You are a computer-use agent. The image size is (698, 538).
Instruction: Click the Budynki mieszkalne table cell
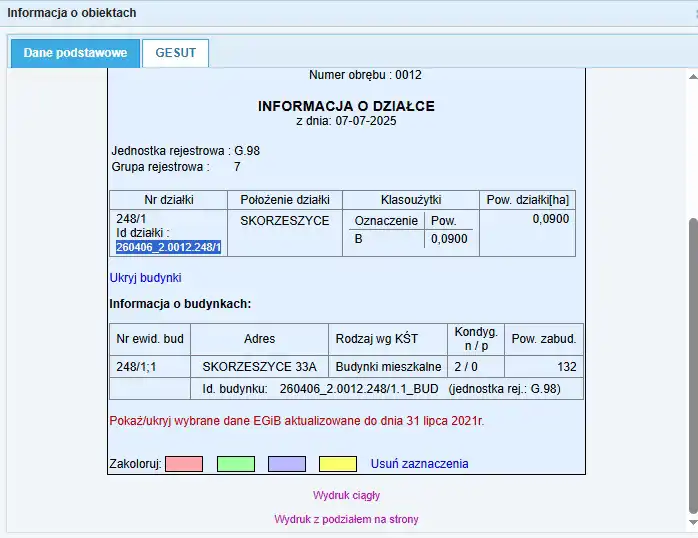tap(387, 367)
